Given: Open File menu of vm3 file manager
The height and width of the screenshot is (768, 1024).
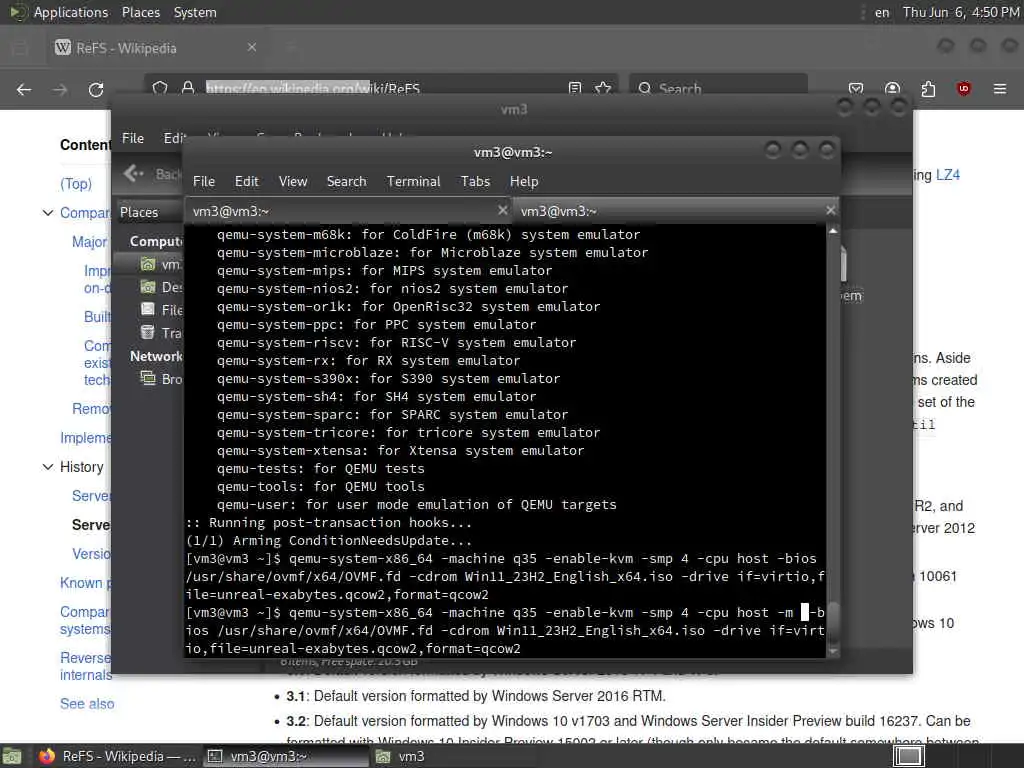Looking at the screenshot, I should tap(133, 138).
